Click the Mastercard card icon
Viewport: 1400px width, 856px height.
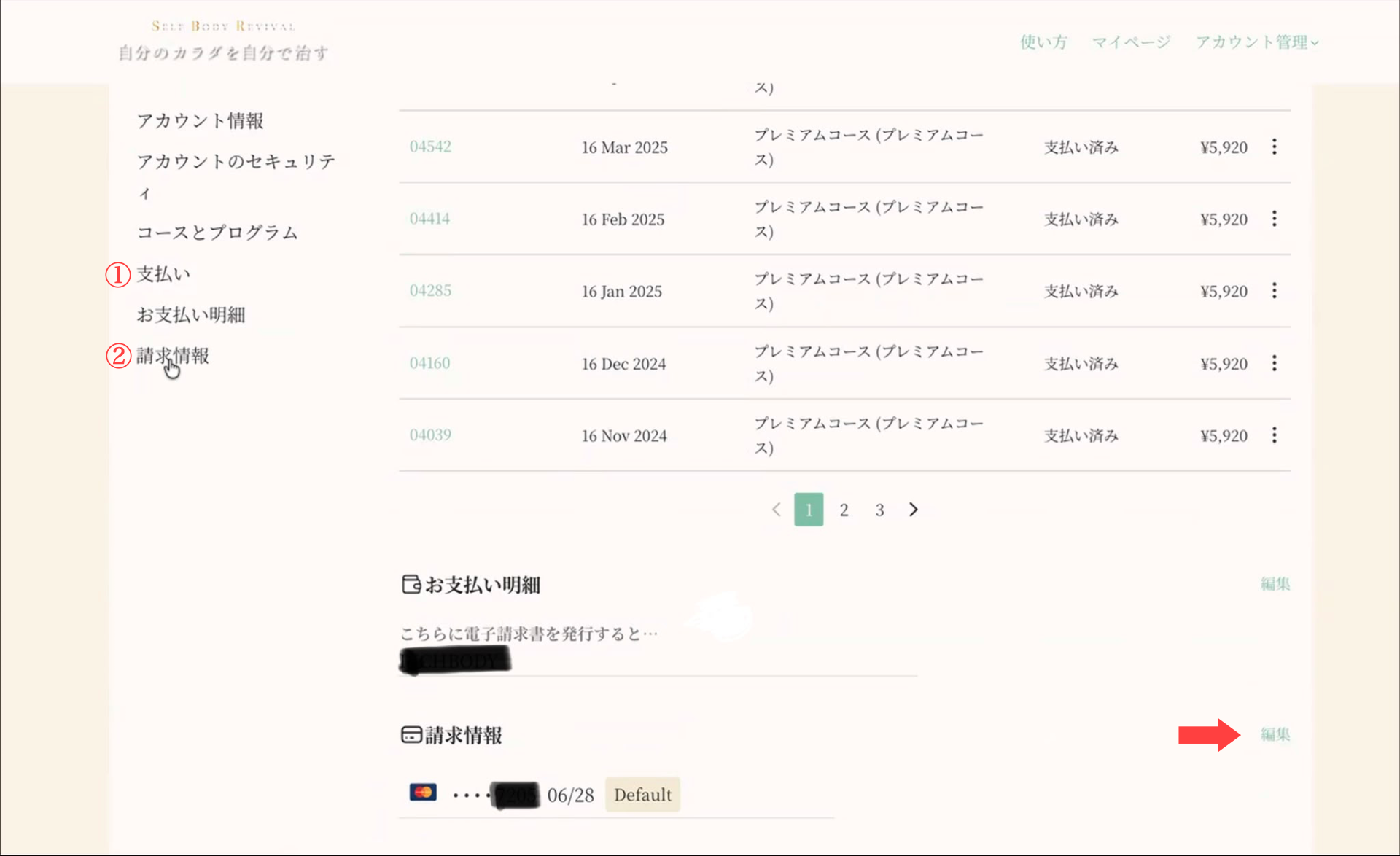[423, 793]
